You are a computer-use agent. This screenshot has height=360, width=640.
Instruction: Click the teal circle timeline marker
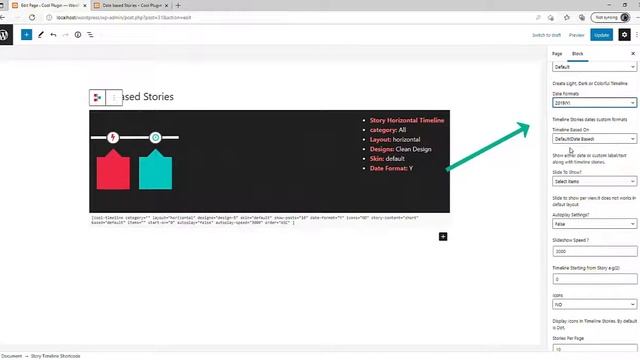pos(155,138)
